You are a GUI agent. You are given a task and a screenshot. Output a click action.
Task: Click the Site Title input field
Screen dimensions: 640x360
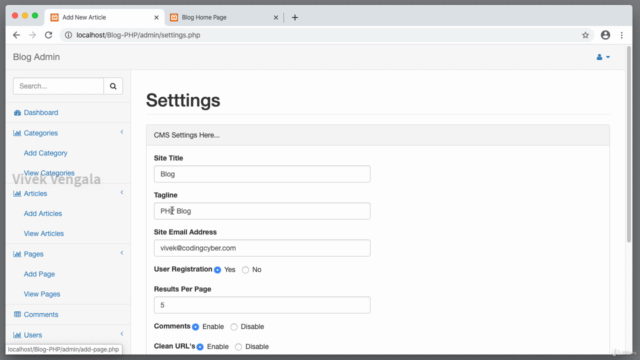(262, 174)
